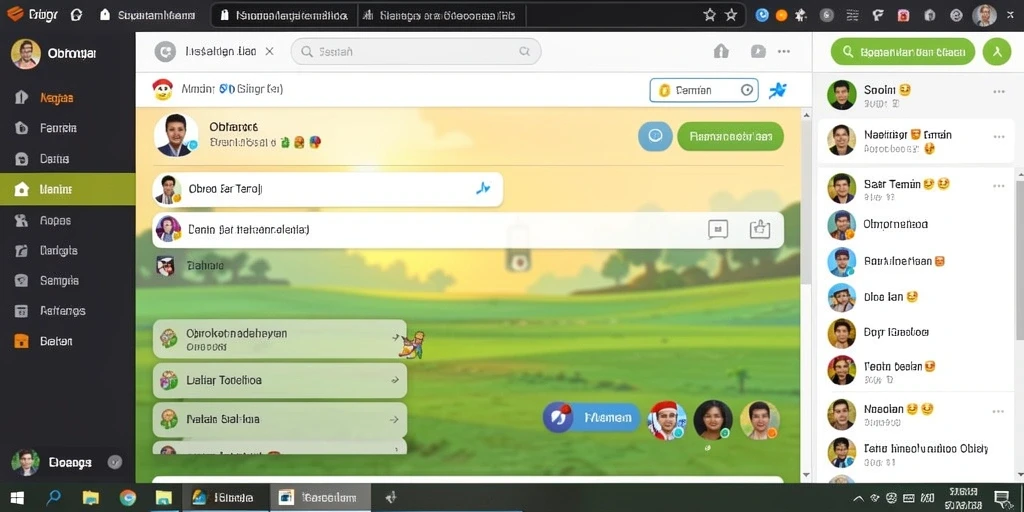1024x512 pixels.
Task: Close the Lisaaldign Lieo tab
Action: point(269,51)
